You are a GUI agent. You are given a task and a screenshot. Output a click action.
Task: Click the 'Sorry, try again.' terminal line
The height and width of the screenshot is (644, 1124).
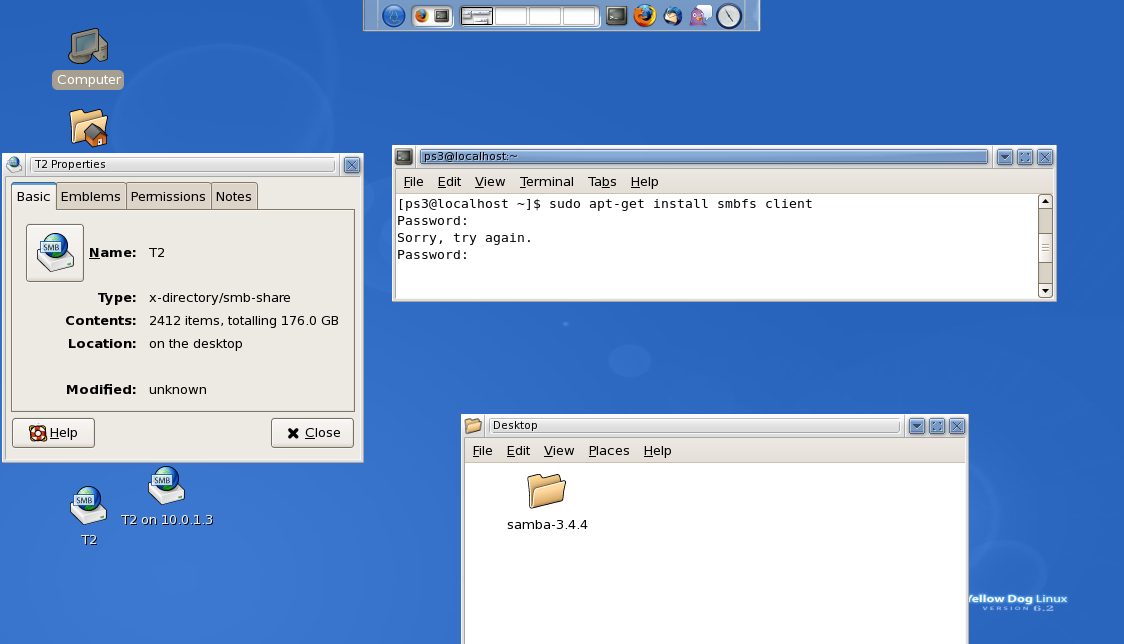click(465, 238)
